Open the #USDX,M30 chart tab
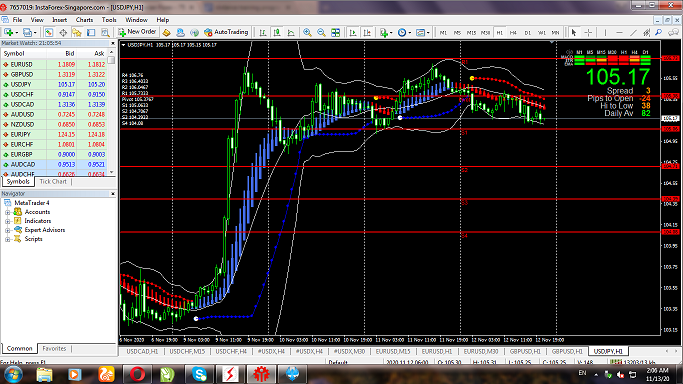This screenshot has height=384, width=683. point(349,351)
